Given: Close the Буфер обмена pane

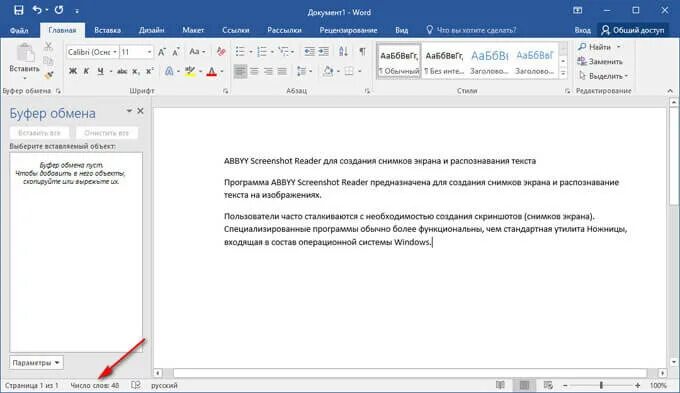Looking at the screenshot, I should (140, 111).
